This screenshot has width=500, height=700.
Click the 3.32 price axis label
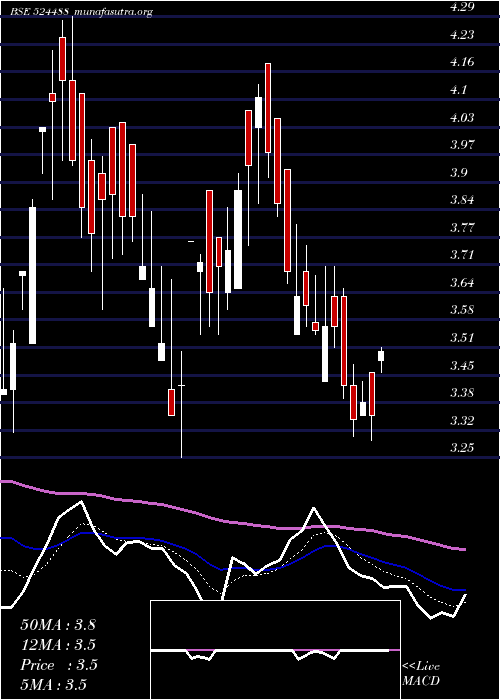point(463,421)
